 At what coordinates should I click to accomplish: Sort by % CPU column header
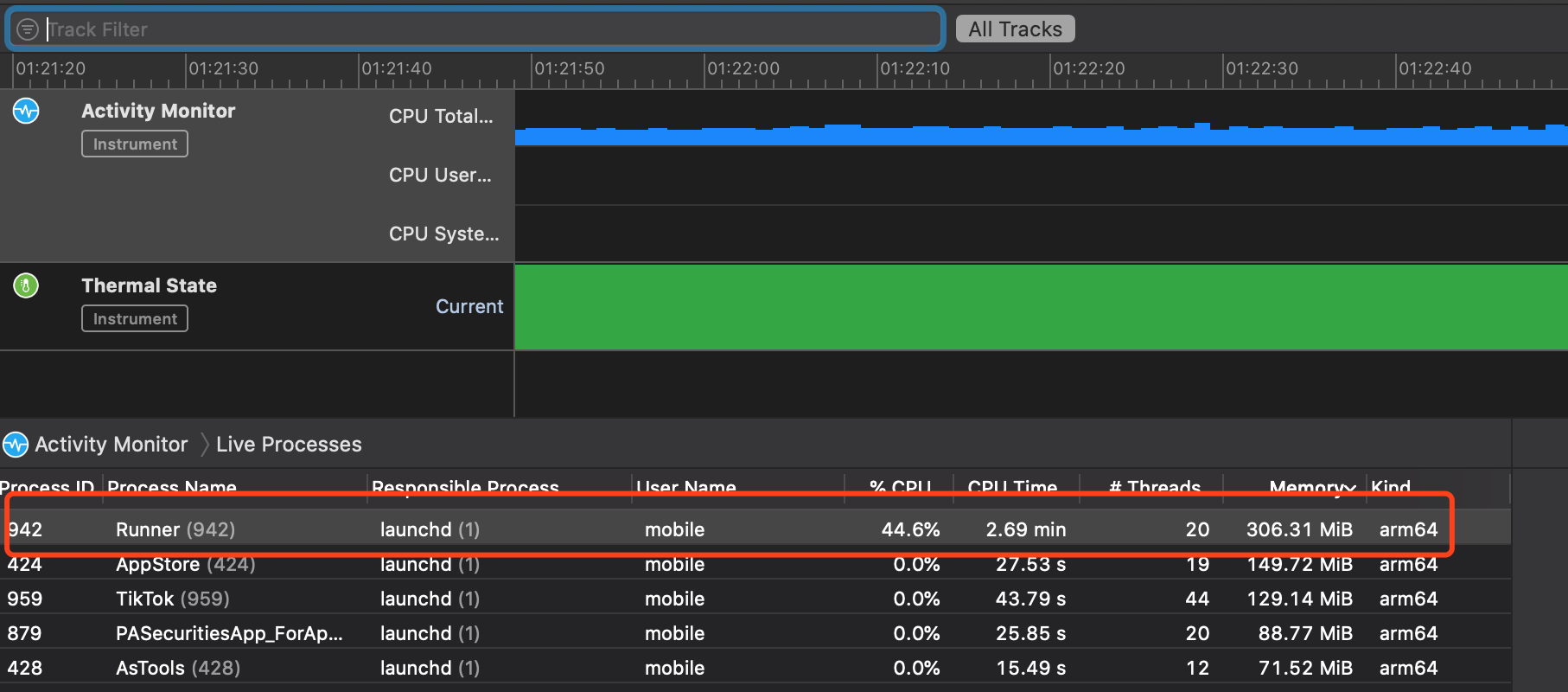(900, 488)
